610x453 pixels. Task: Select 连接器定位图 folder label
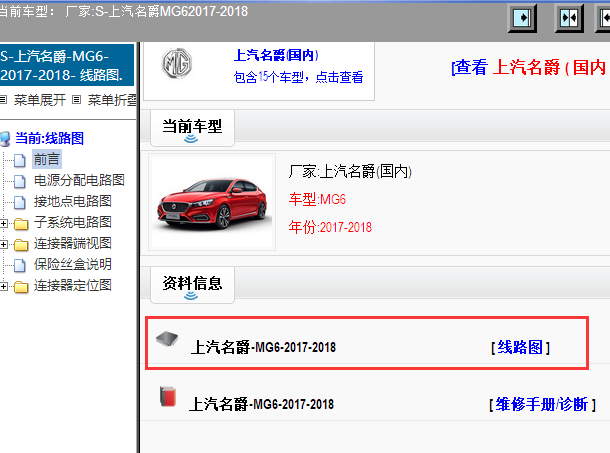point(73,285)
